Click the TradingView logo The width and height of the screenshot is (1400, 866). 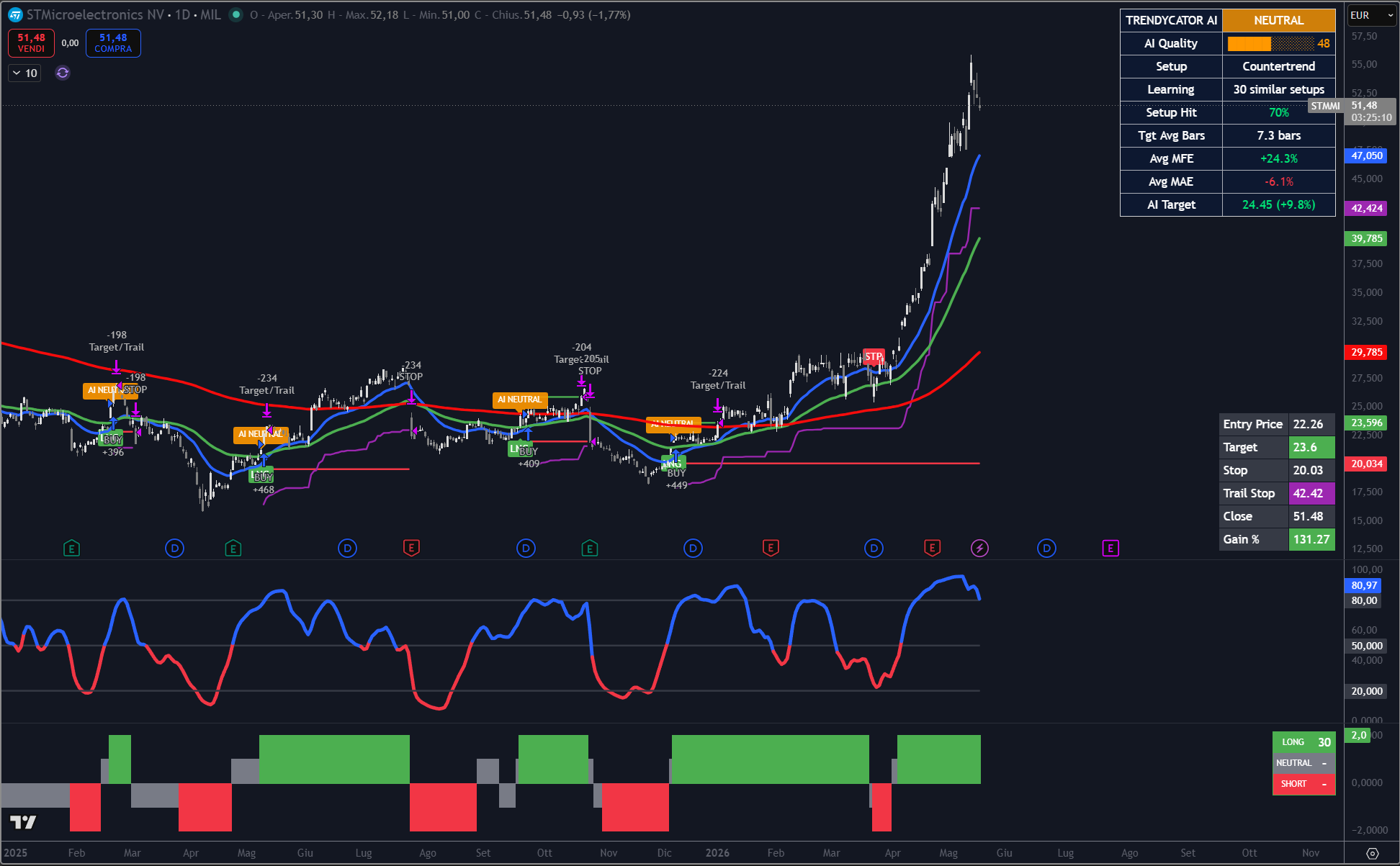point(23,821)
